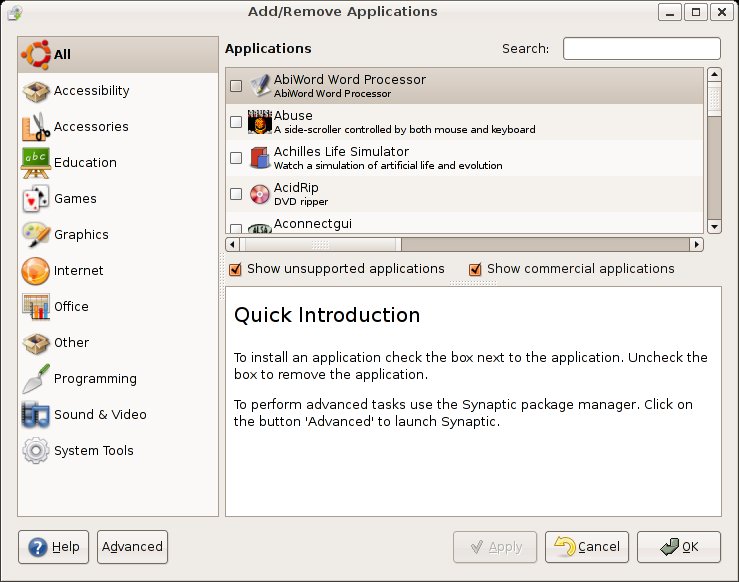Click the Abuse game icon
The width and height of the screenshot is (739, 582).
(260, 122)
